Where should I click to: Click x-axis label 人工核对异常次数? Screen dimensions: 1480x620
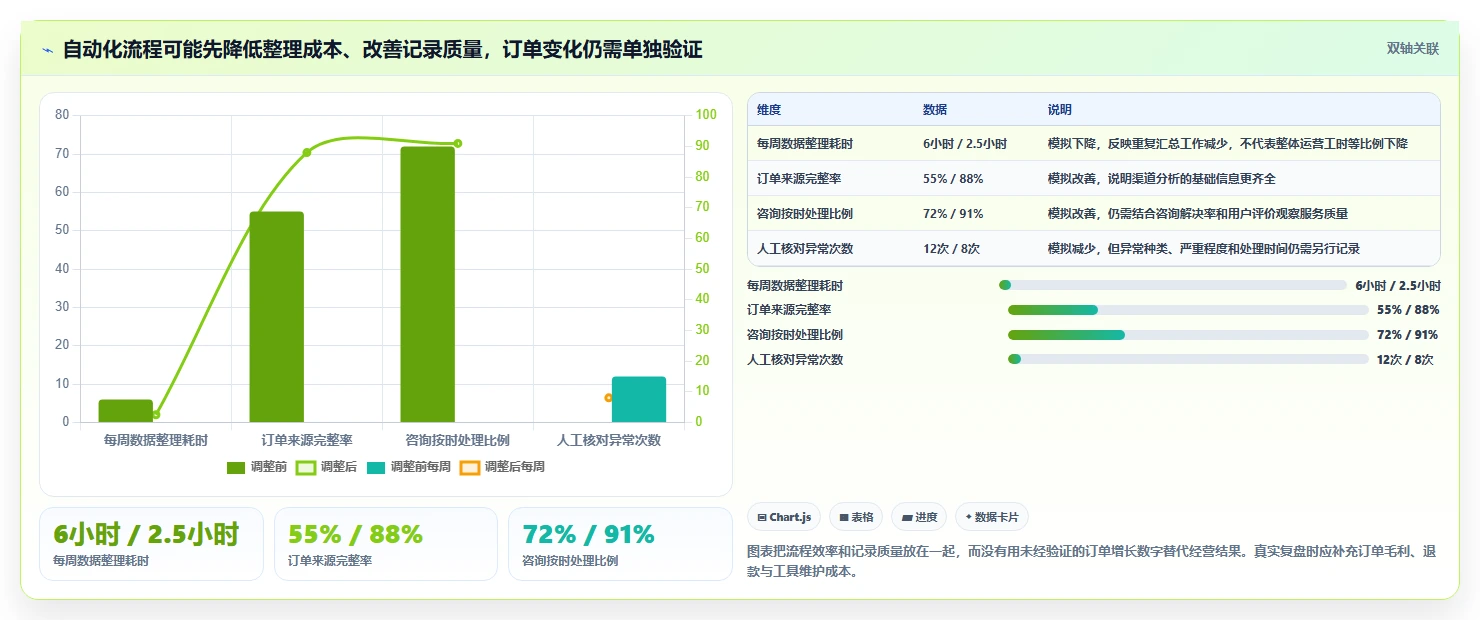tap(609, 440)
